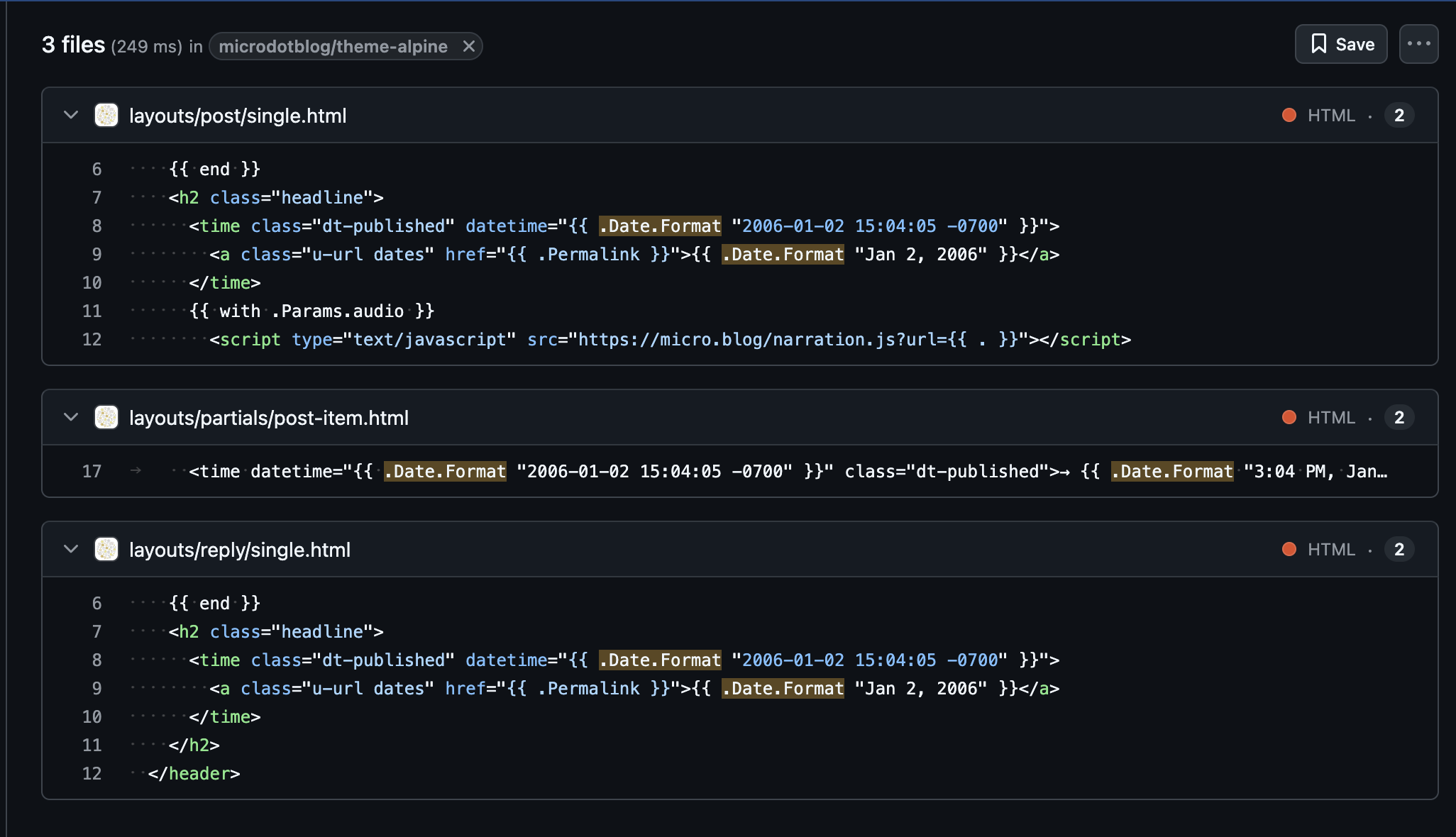Click the match count badge for post/single.html
Viewport: 1456px width, 837px height.
1399,115
